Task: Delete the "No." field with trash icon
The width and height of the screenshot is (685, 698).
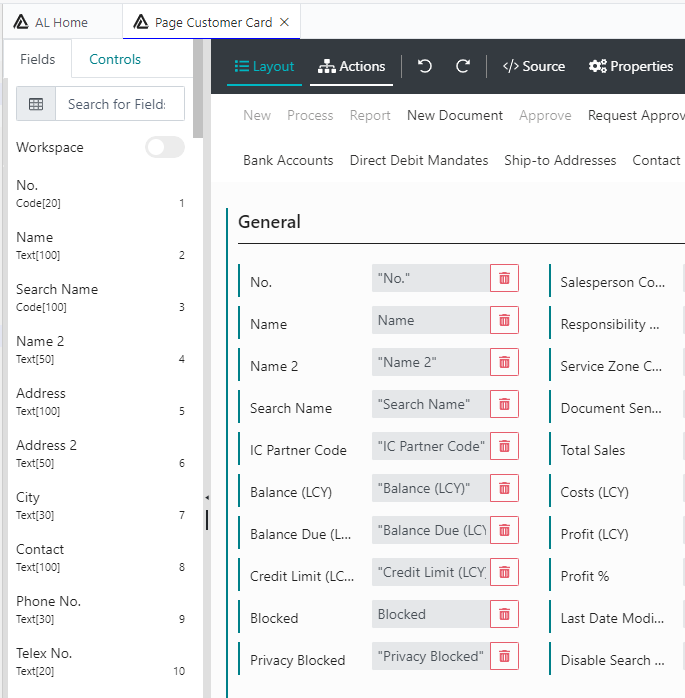Action: coord(504,279)
